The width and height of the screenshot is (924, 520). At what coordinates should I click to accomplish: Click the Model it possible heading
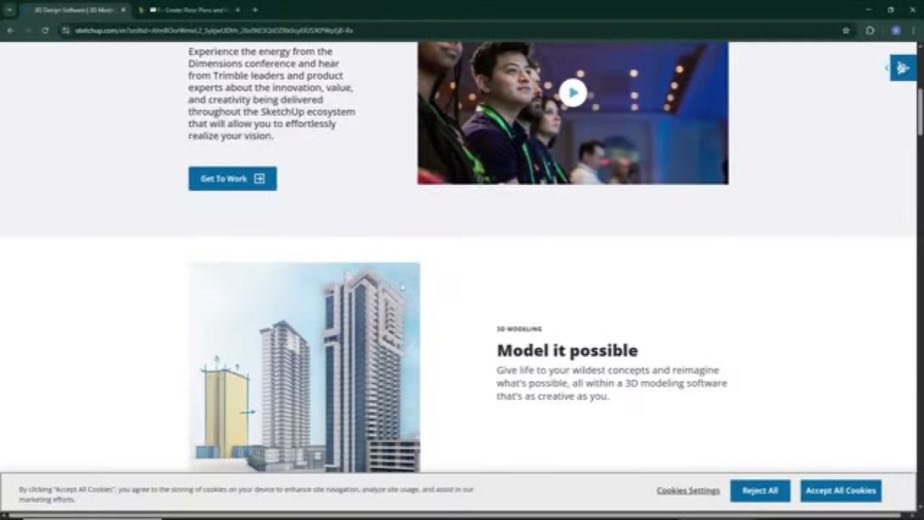pos(567,350)
